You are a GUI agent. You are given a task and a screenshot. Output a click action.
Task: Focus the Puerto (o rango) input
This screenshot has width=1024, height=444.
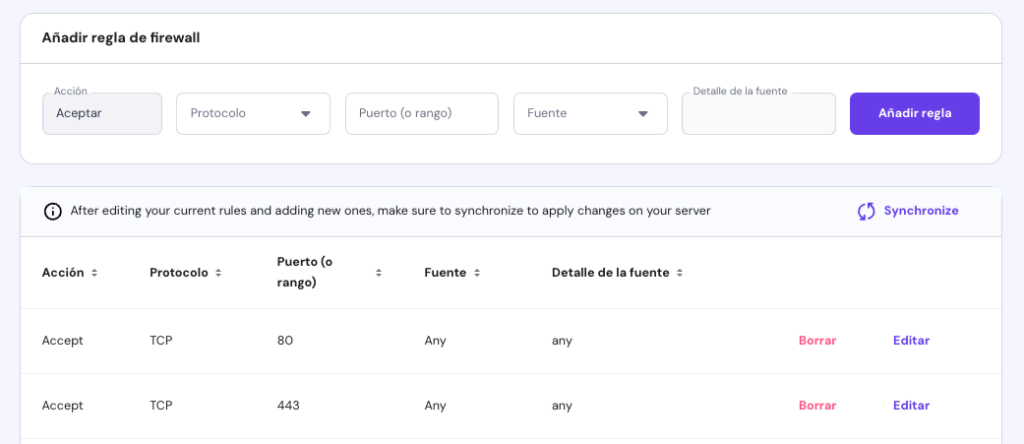tap(421, 114)
